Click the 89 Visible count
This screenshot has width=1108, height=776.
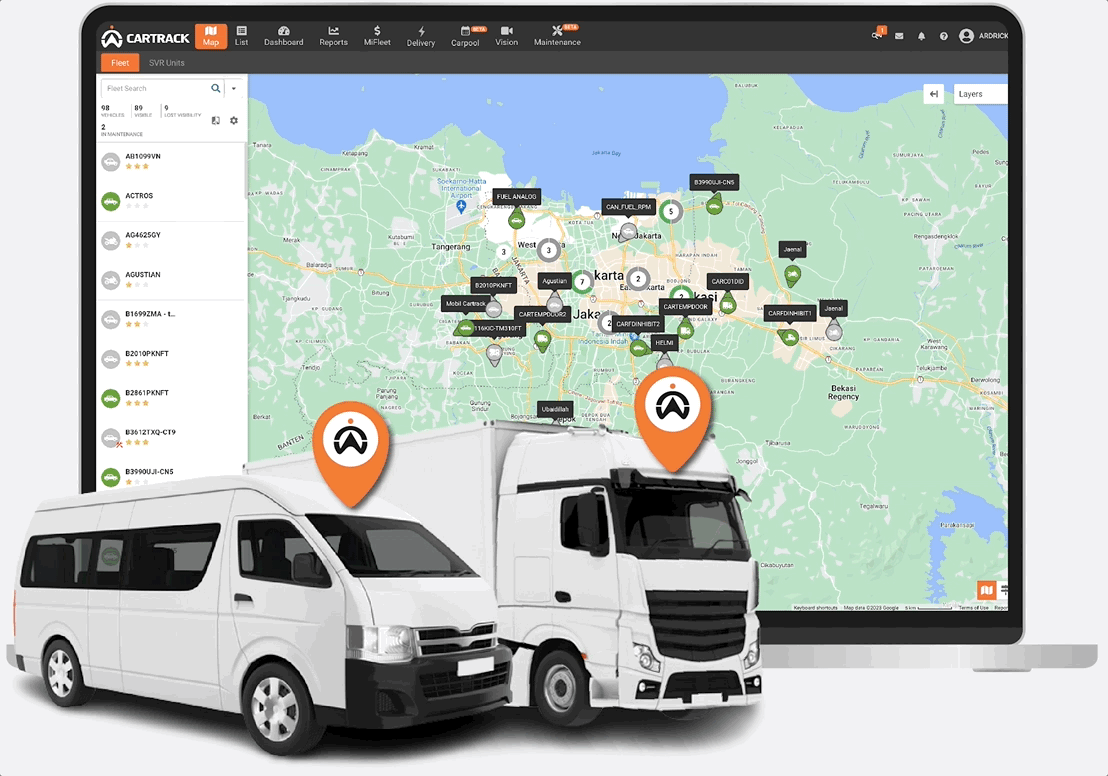click(143, 111)
